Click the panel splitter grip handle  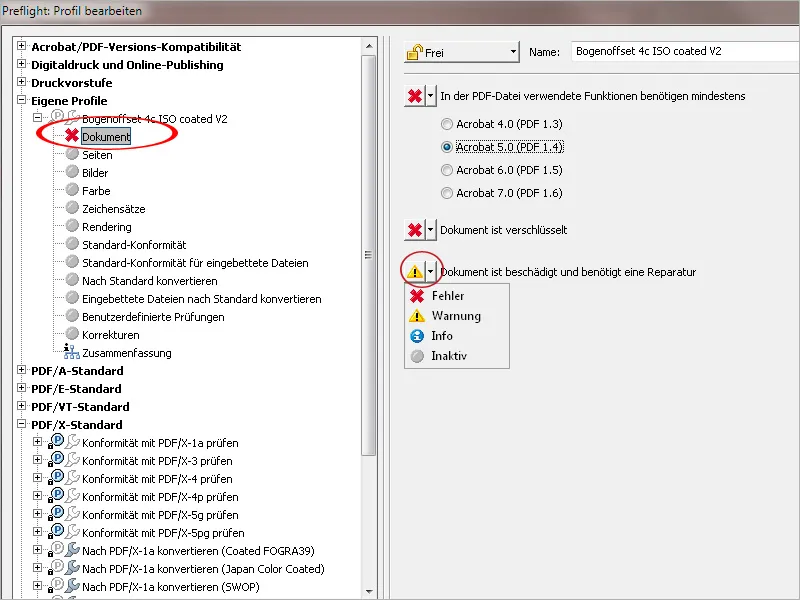click(x=368, y=255)
